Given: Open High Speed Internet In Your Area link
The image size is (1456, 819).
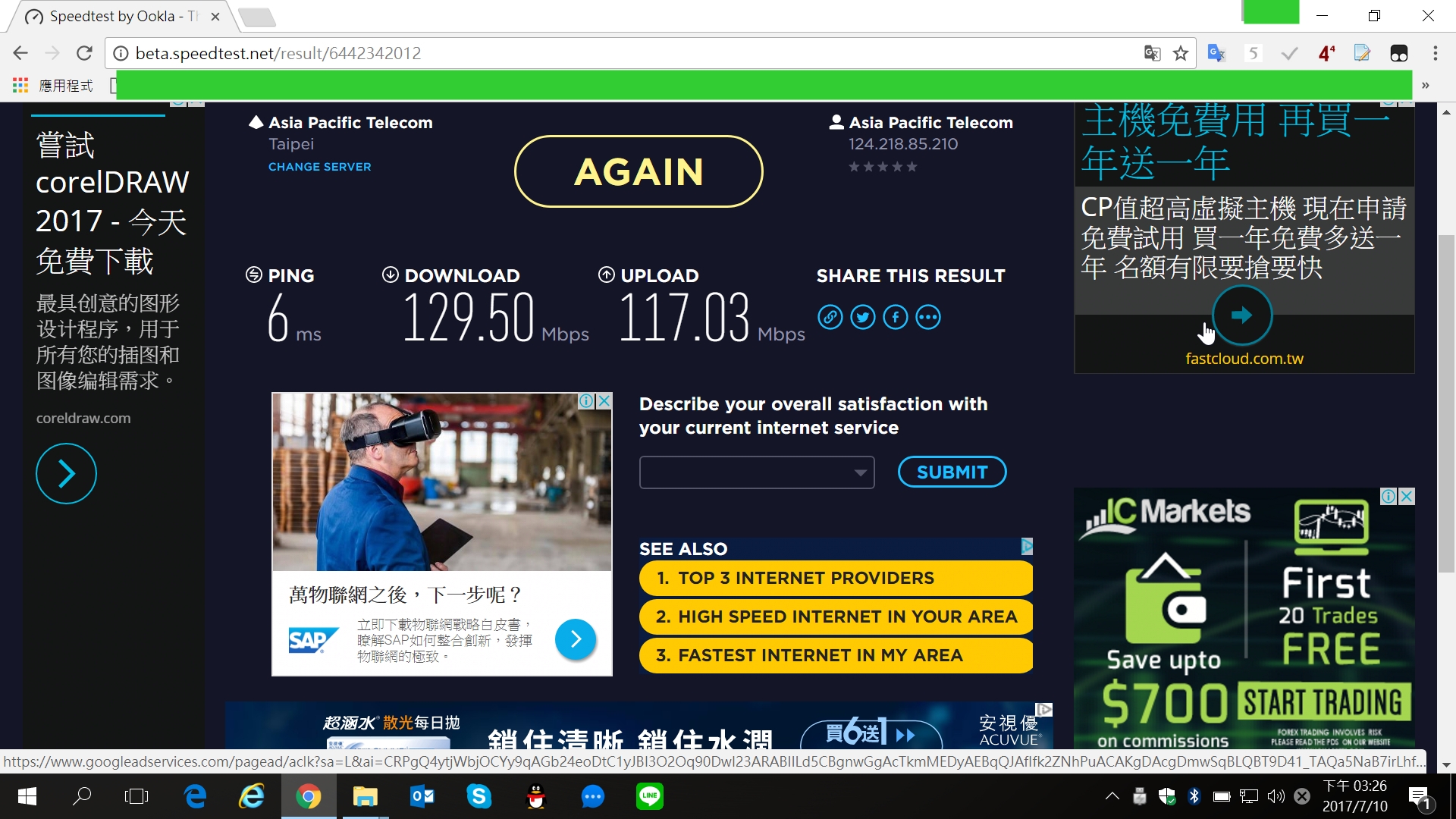Looking at the screenshot, I should 836,617.
